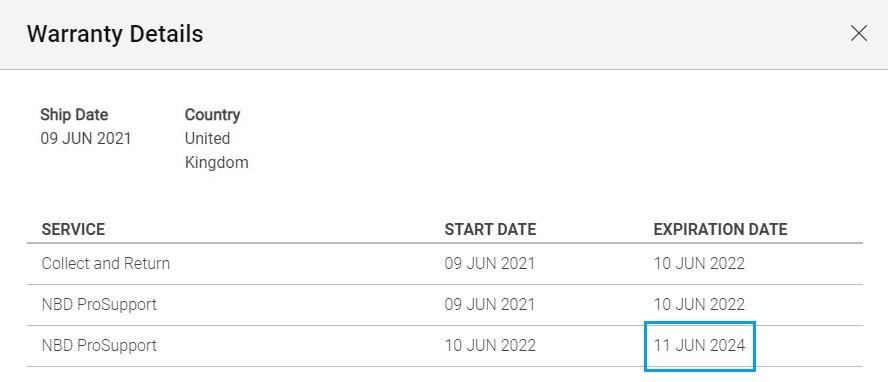Click the SERVICE column header
Viewport: 888px width, 382px height.
point(73,229)
